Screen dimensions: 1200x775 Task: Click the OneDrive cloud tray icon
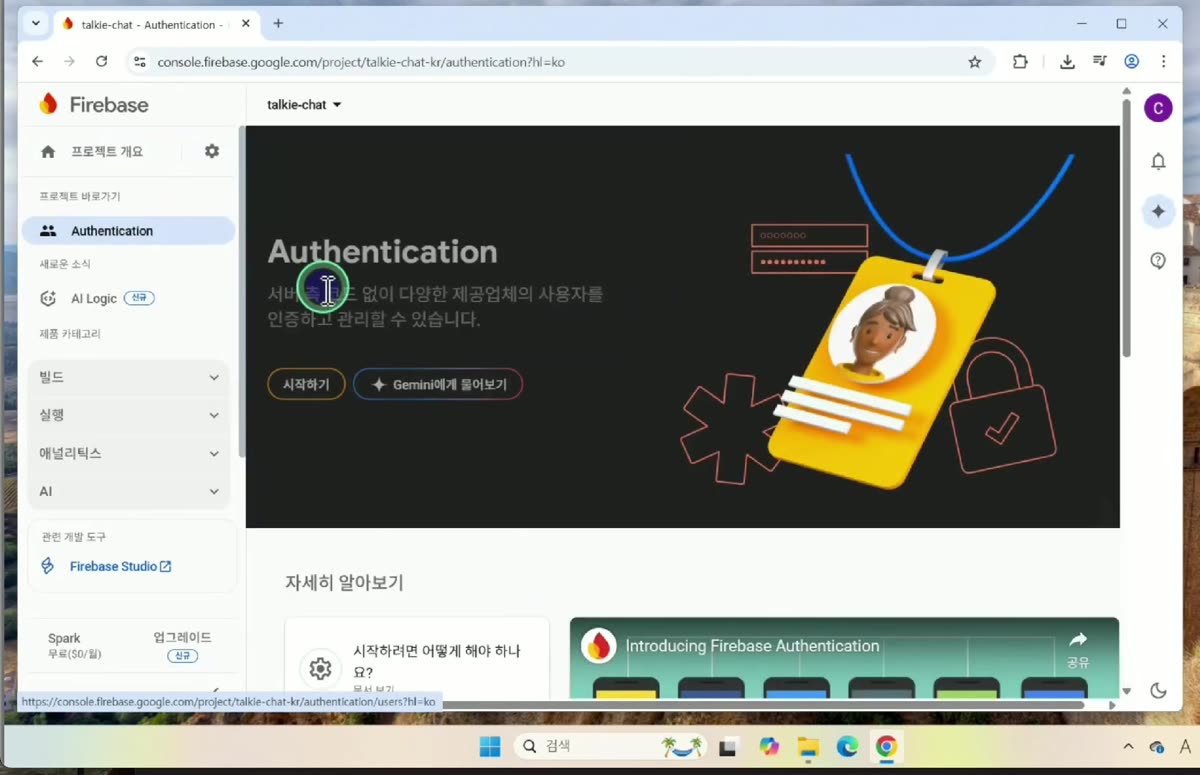1157,747
